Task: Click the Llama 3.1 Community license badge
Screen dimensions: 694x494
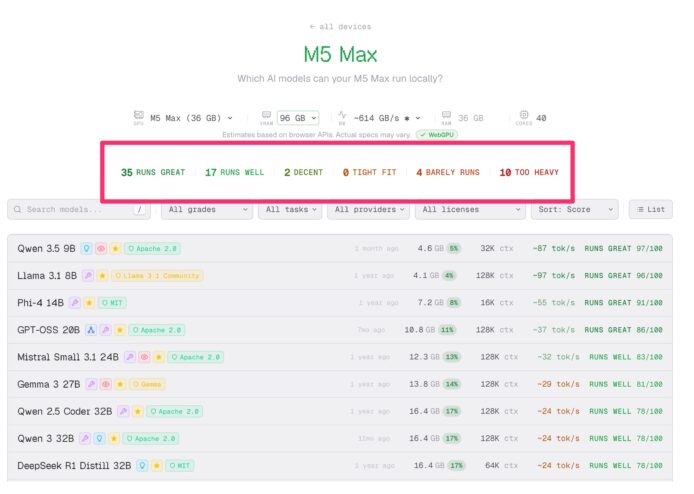Action: (157, 276)
